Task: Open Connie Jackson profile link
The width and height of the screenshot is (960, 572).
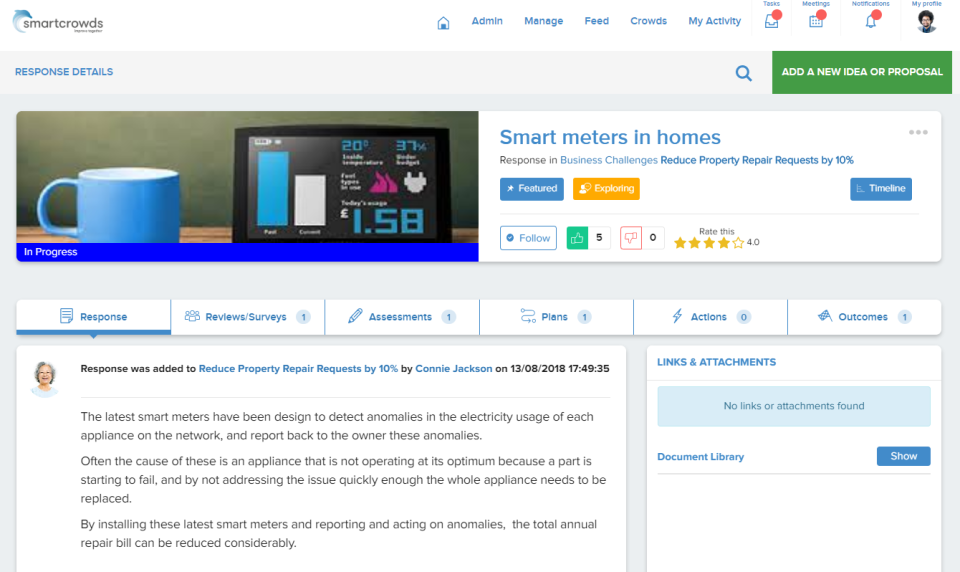Action: point(454,369)
